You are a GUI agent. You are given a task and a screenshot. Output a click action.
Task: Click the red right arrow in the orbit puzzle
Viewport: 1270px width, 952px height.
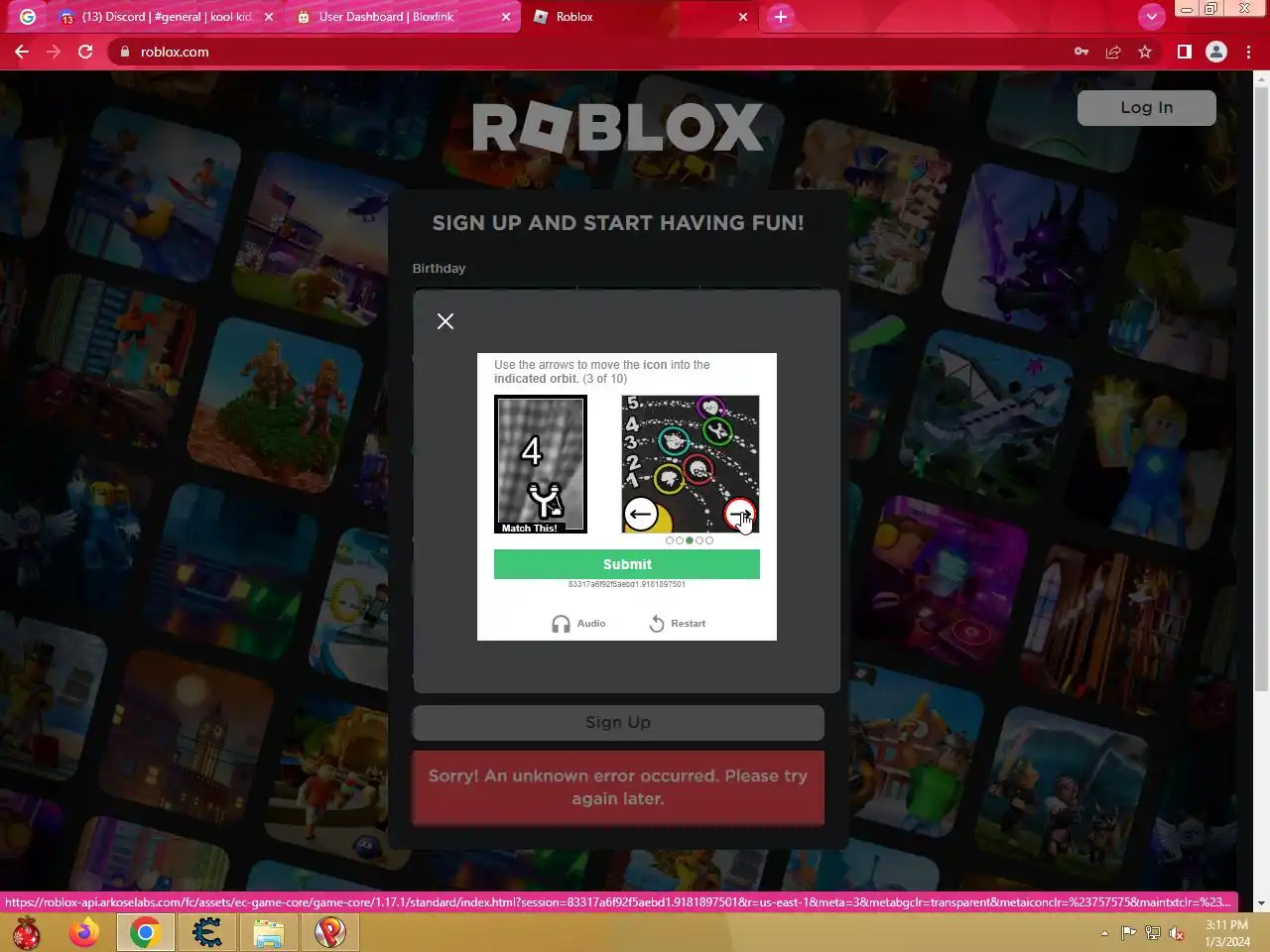pos(739,514)
